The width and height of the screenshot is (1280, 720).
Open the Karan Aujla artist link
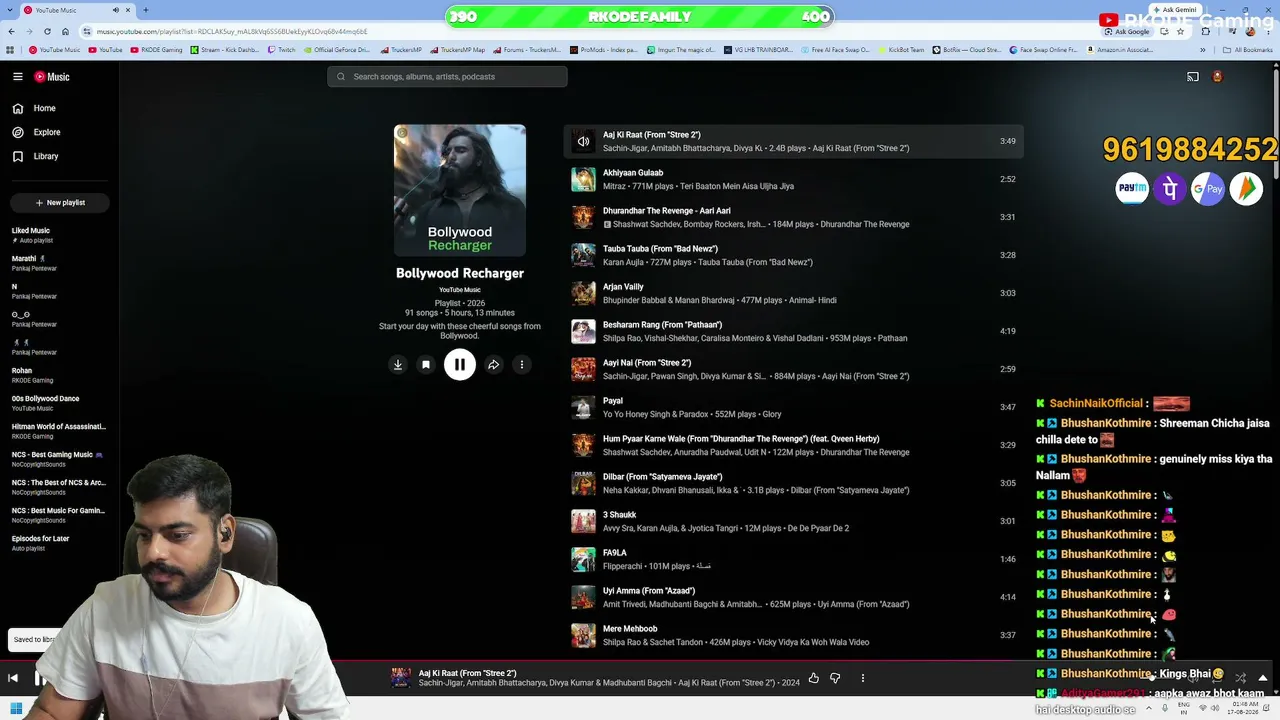tap(624, 262)
